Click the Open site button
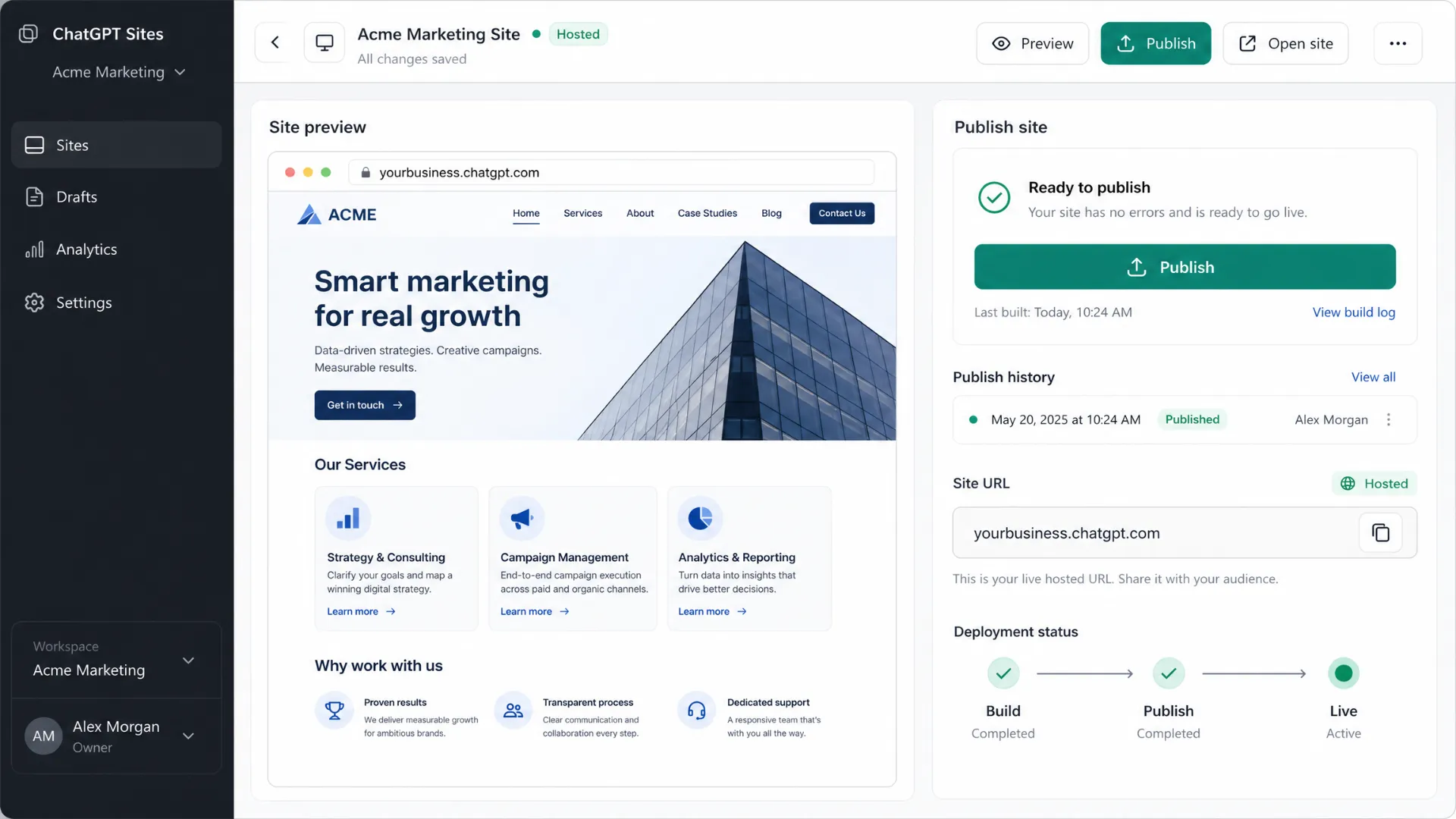The height and width of the screenshot is (819, 1456). coord(1285,43)
